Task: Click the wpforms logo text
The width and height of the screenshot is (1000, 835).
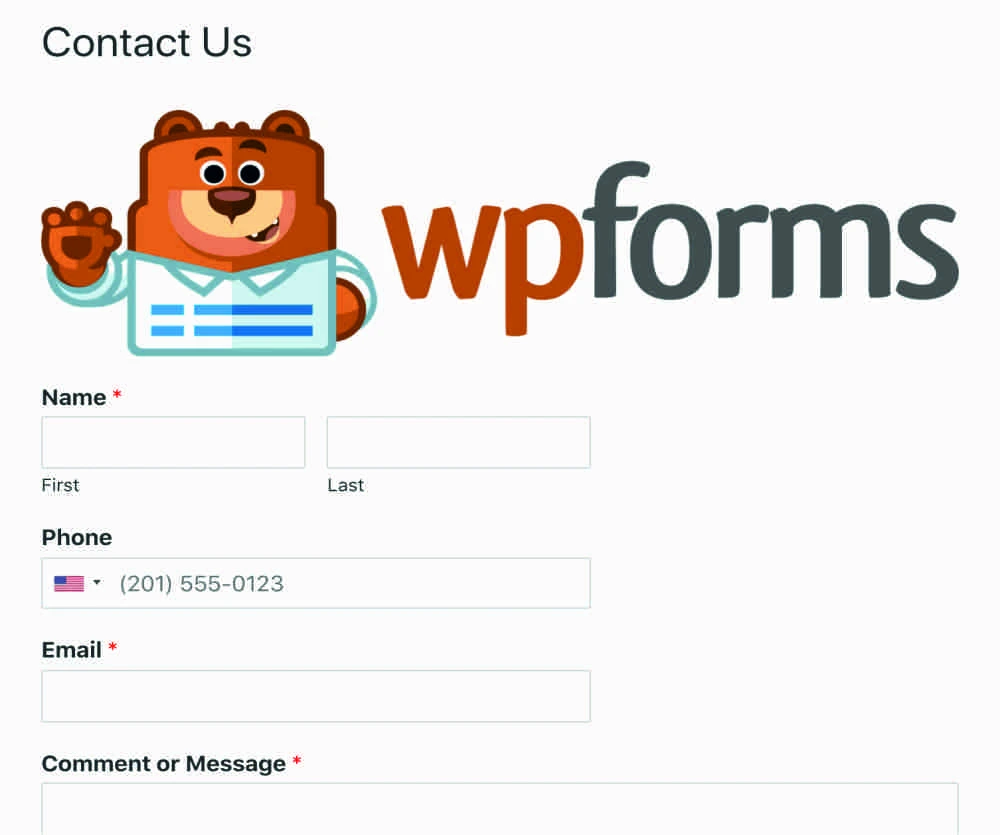Action: pos(670,249)
